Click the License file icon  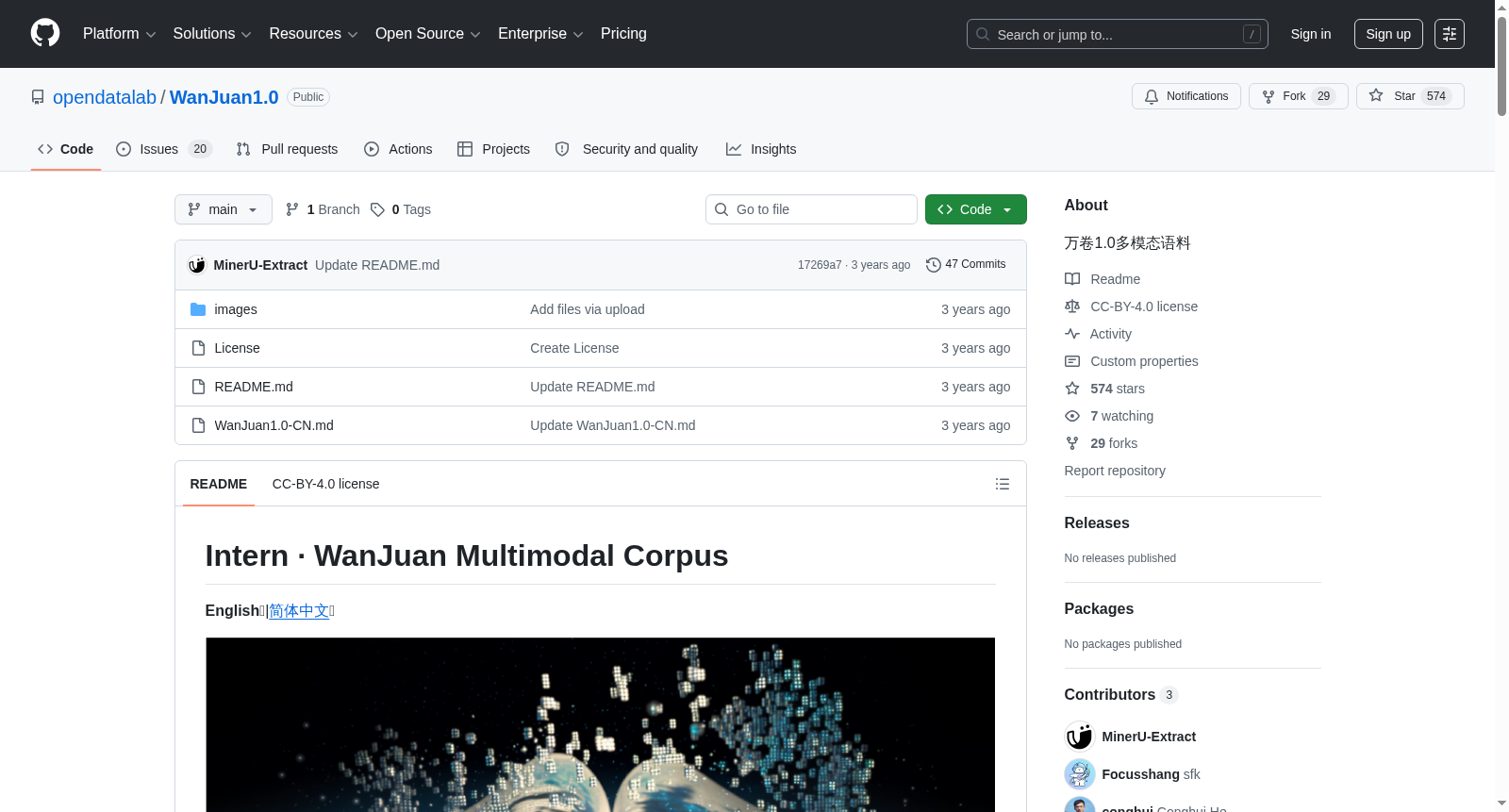pos(198,348)
